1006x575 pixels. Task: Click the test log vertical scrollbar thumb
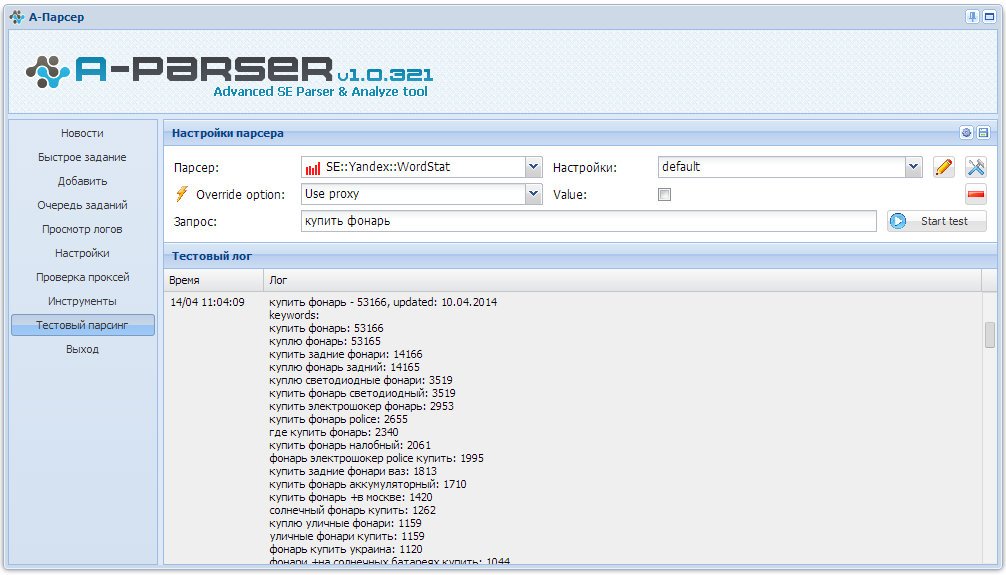990,335
